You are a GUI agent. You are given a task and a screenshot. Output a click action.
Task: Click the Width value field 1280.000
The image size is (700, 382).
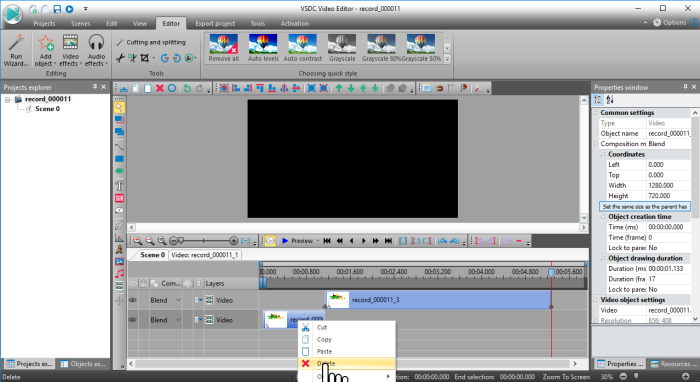[668, 186]
